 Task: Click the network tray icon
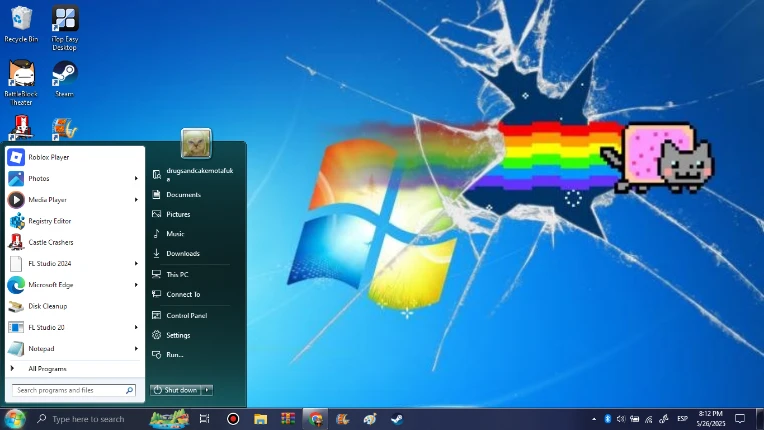coord(649,419)
